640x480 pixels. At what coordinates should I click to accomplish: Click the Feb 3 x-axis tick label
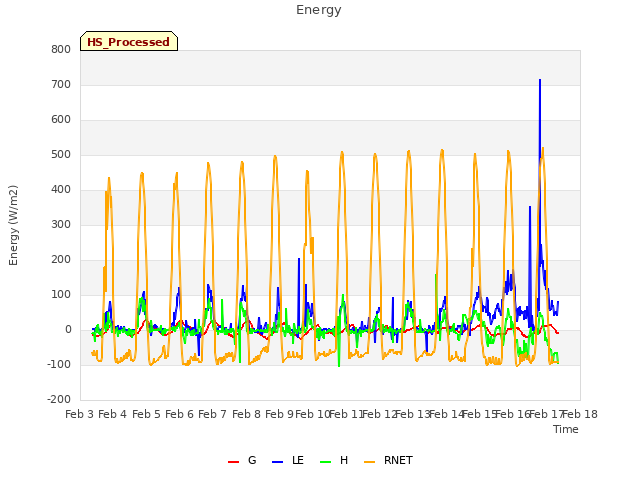(x=79, y=414)
